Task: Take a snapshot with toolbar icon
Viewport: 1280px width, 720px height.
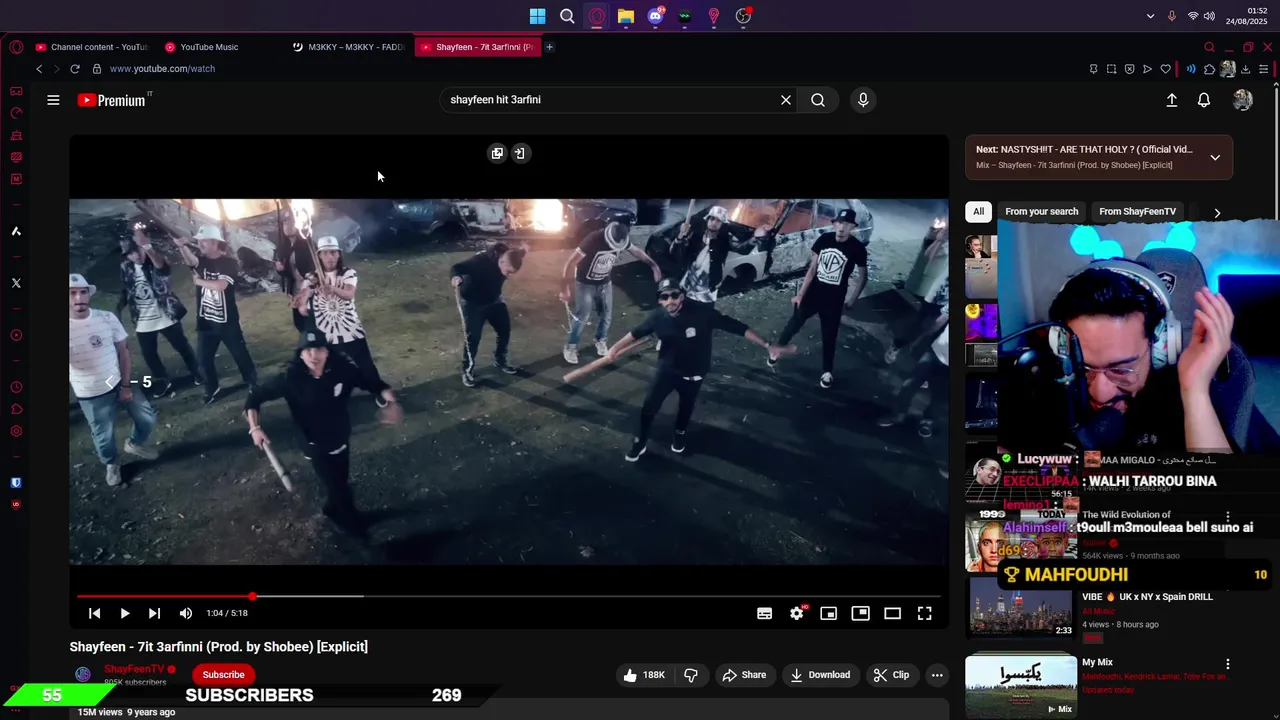Action: pos(1111,69)
